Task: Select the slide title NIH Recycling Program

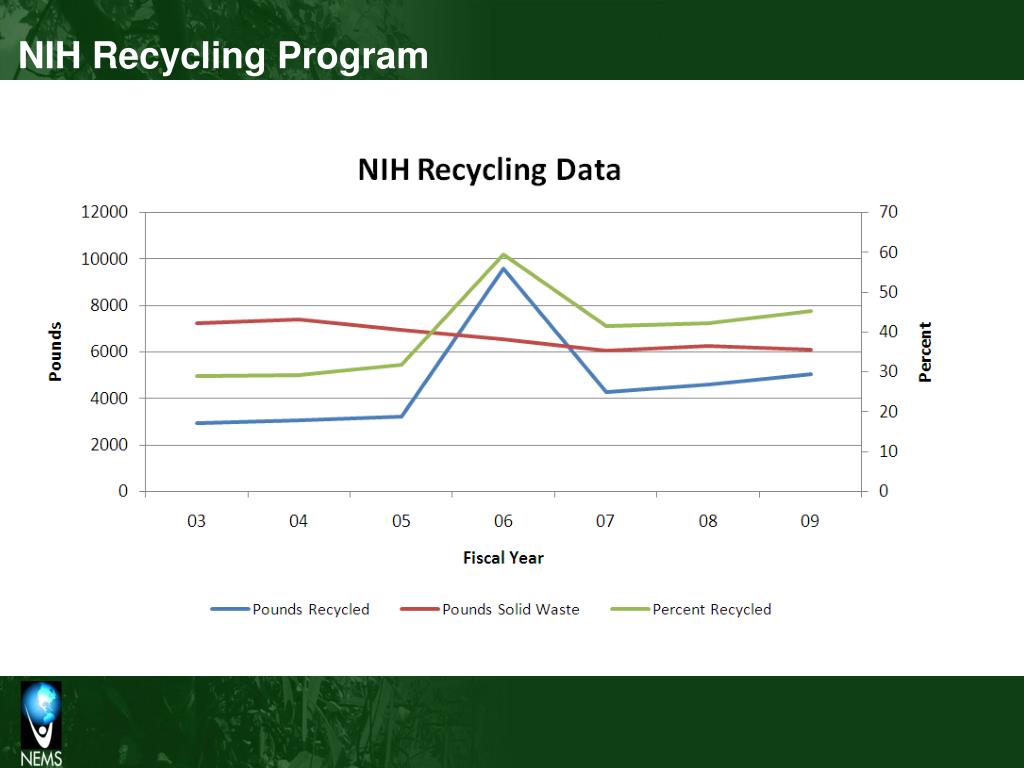Action: [x=223, y=56]
